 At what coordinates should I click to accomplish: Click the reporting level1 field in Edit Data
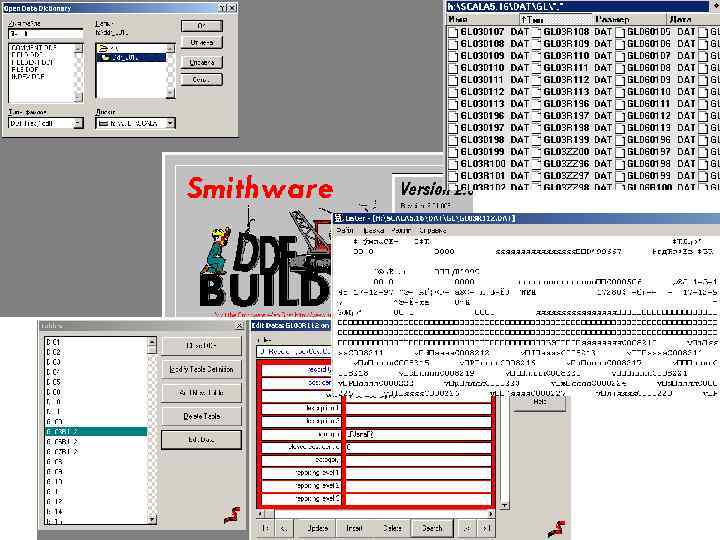pyautogui.click(x=418, y=472)
